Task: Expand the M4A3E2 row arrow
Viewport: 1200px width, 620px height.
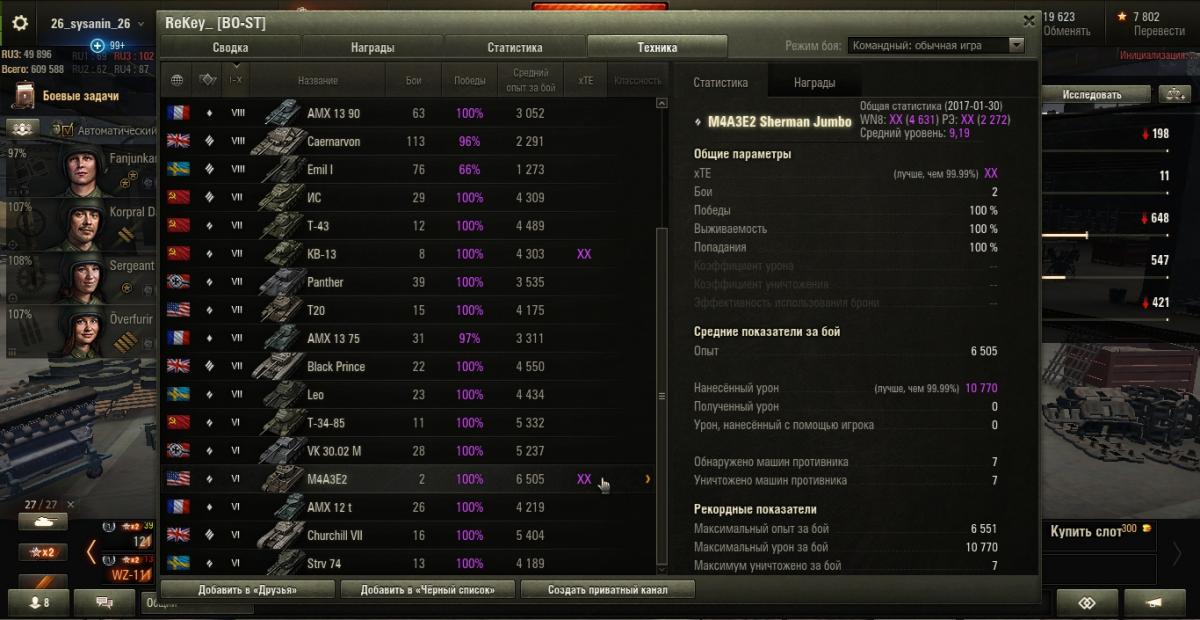Action: click(648, 479)
